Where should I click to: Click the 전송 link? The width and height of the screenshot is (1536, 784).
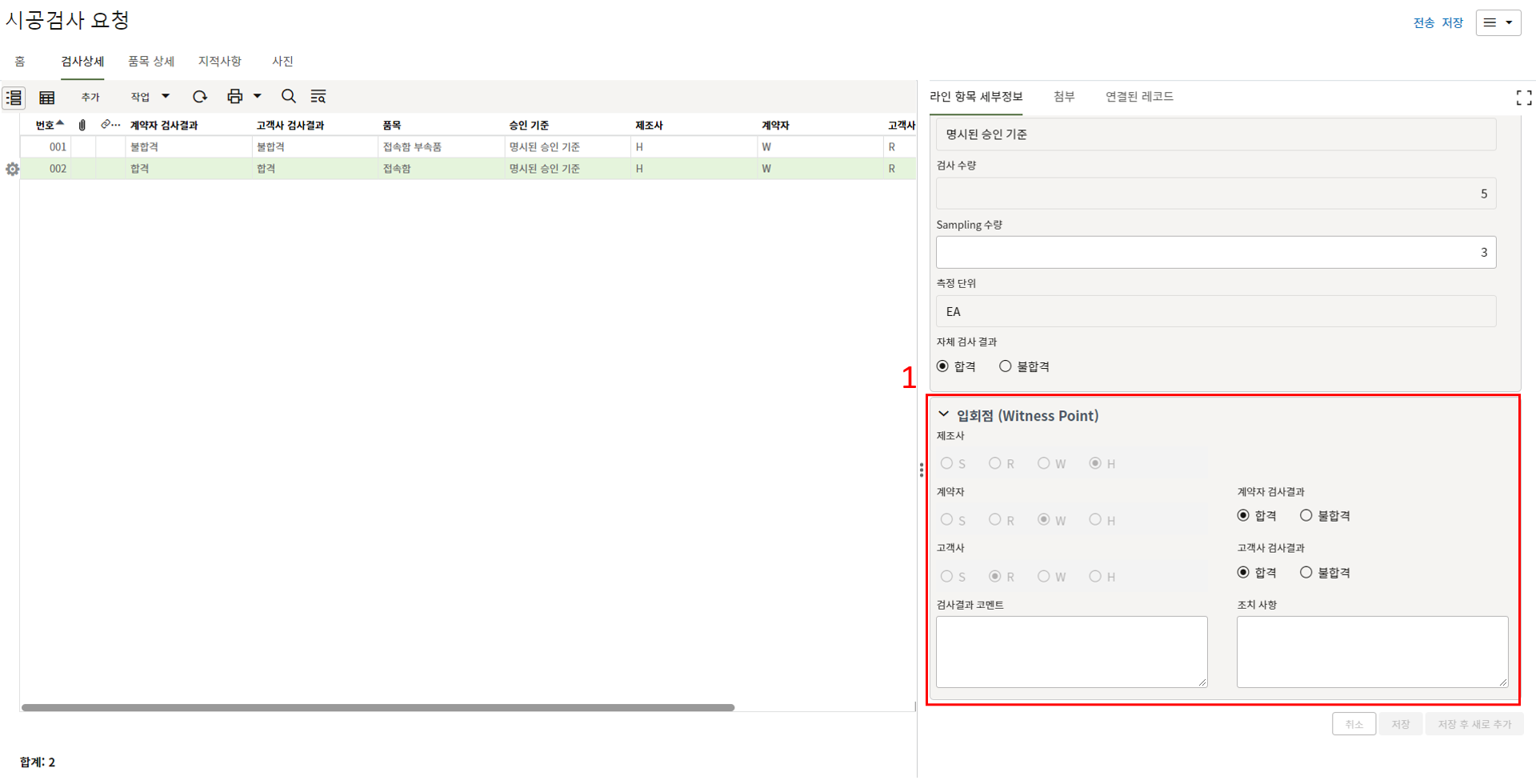1423,22
